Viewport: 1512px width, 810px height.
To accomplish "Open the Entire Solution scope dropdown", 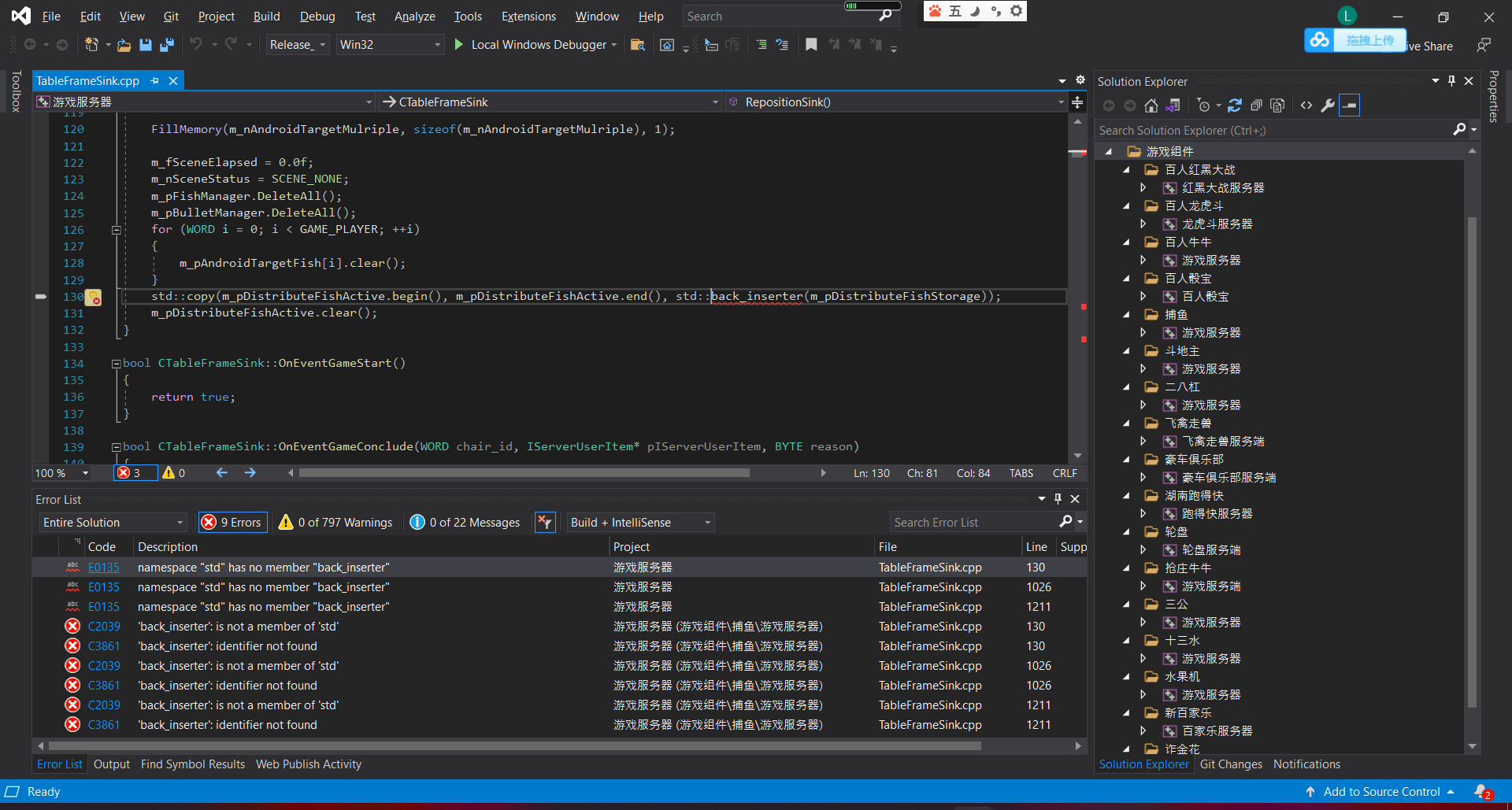I will pyautogui.click(x=113, y=522).
